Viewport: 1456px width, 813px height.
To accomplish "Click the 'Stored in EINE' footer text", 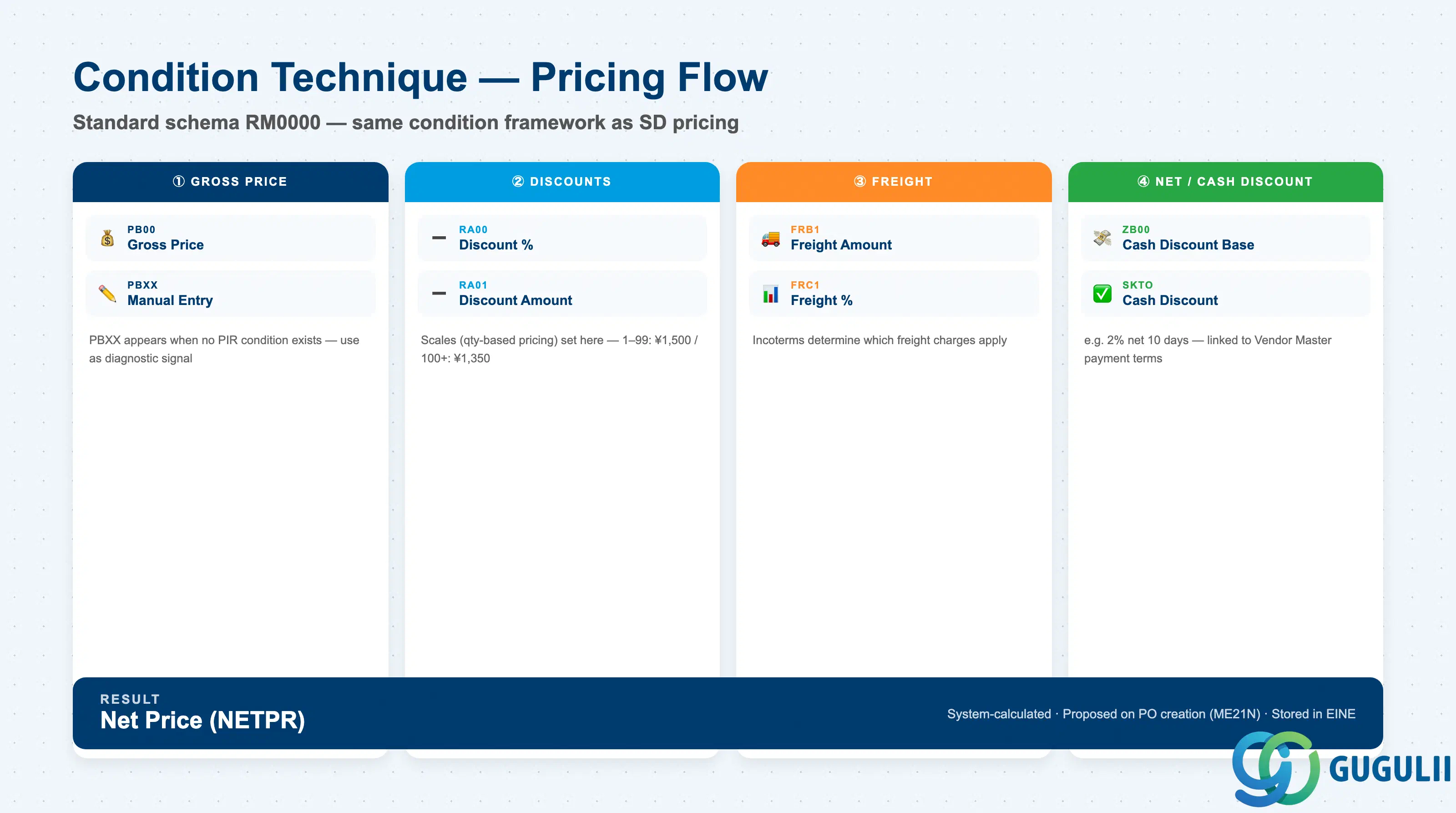I will pos(1313,714).
